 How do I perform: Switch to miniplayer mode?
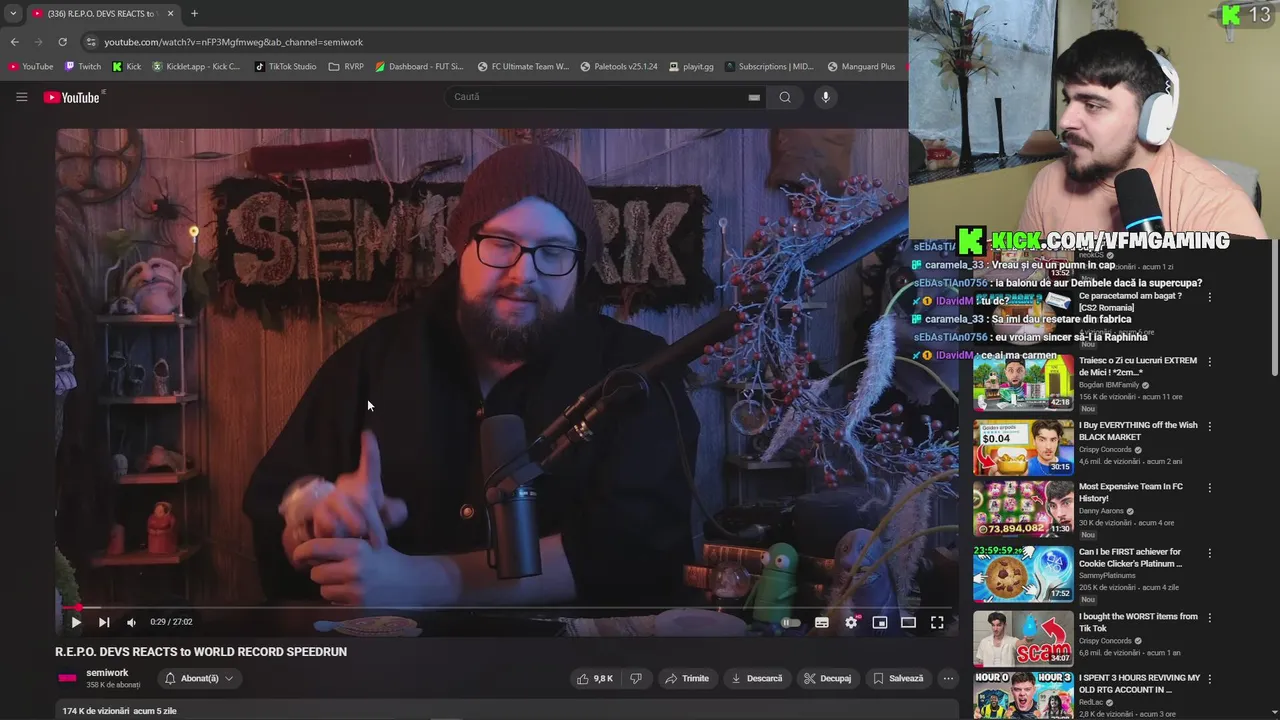click(880, 622)
